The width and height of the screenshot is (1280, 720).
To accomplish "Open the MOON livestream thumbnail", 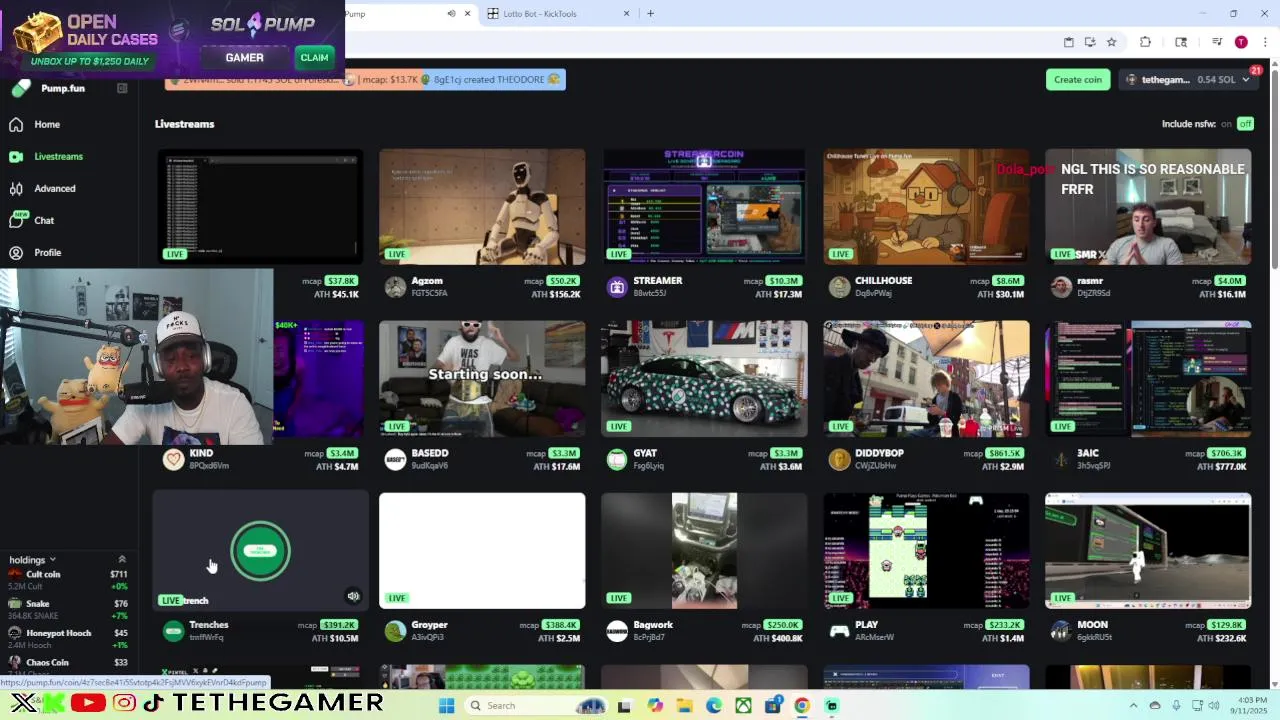I will (1148, 551).
